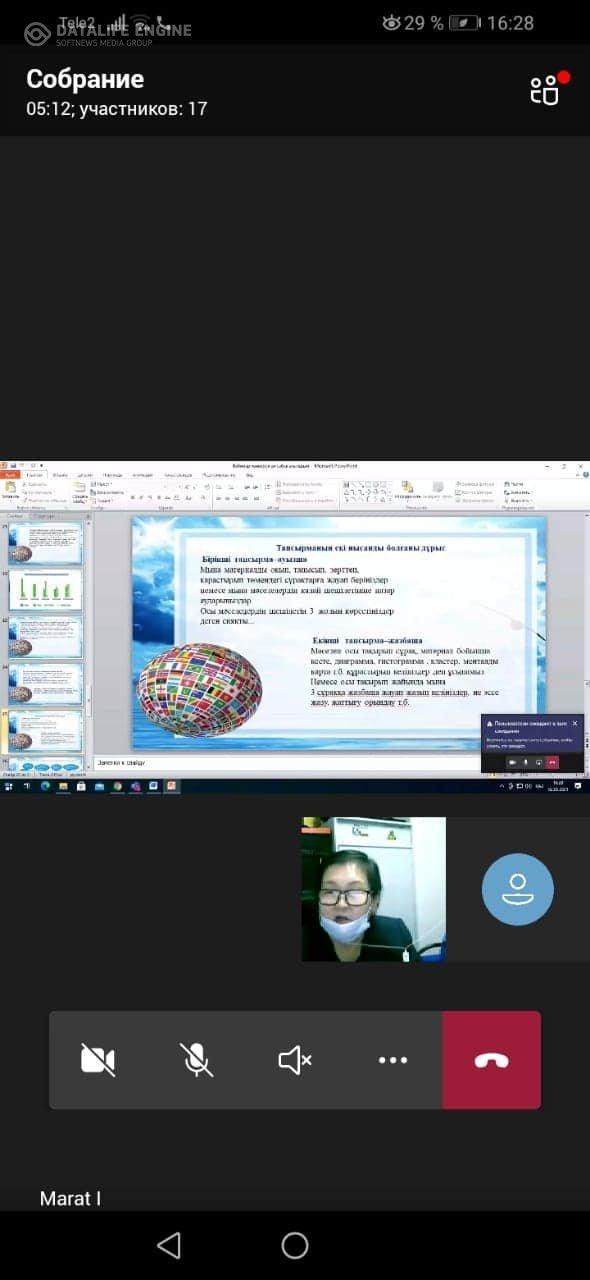Image resolution: width=590 pixels, height=1280 pixels.
Task: Click the Windows Start icon in shared taskbar
Action: pyautogui.click(x=8, y=786)
